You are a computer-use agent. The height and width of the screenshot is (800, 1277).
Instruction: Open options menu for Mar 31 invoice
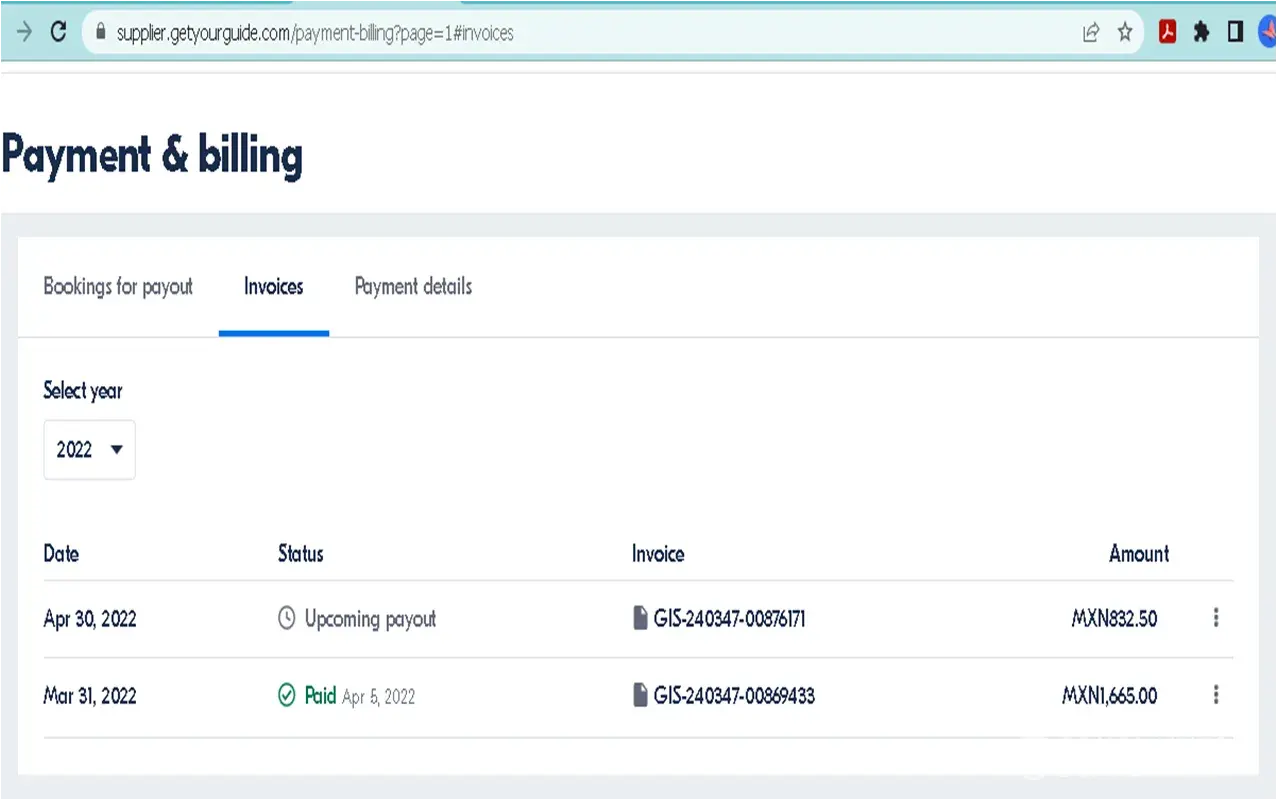[1216, 695]
